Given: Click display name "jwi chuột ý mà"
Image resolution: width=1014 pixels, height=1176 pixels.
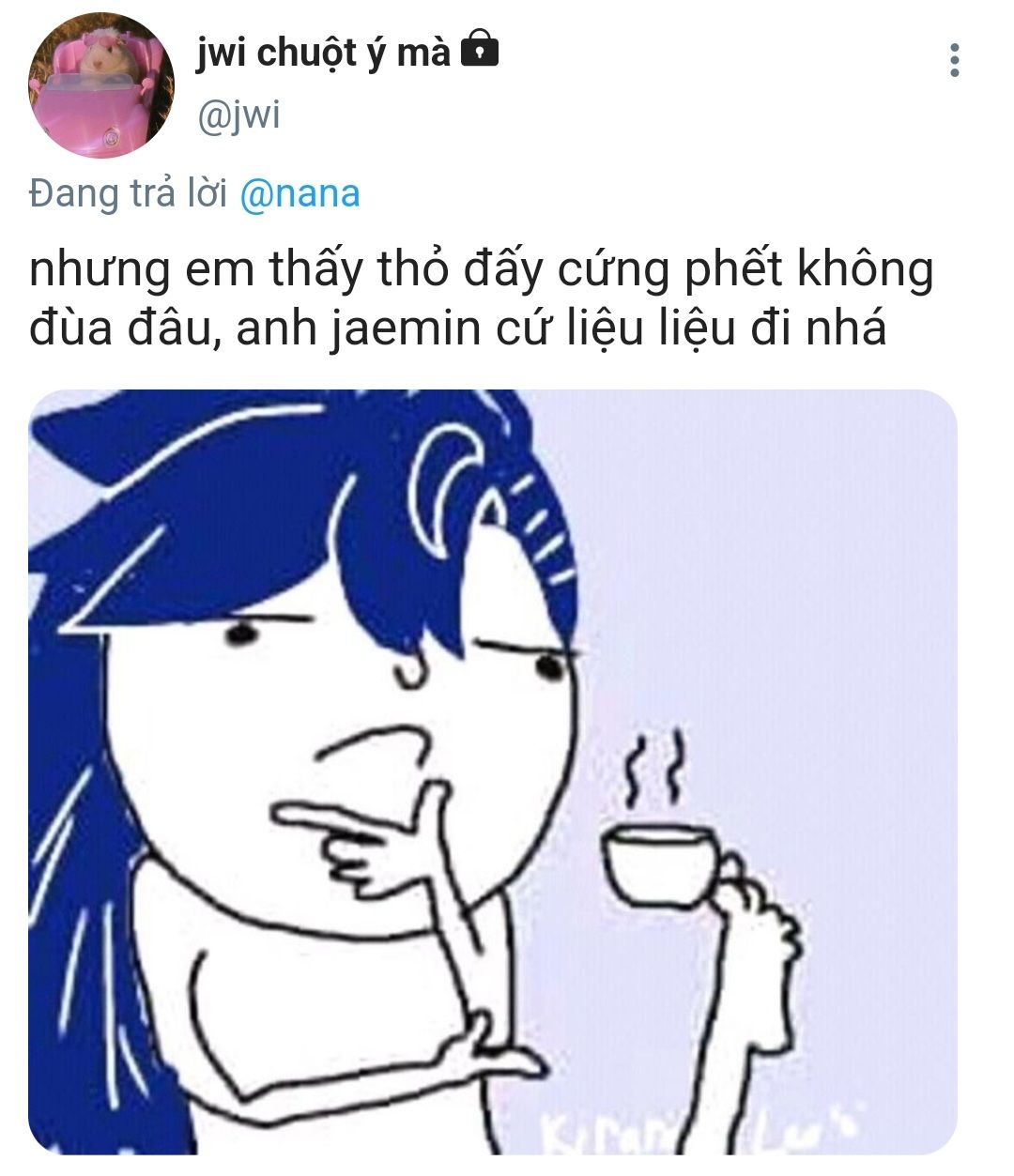Looking at the screenshot, I should [x=324, y=52].
